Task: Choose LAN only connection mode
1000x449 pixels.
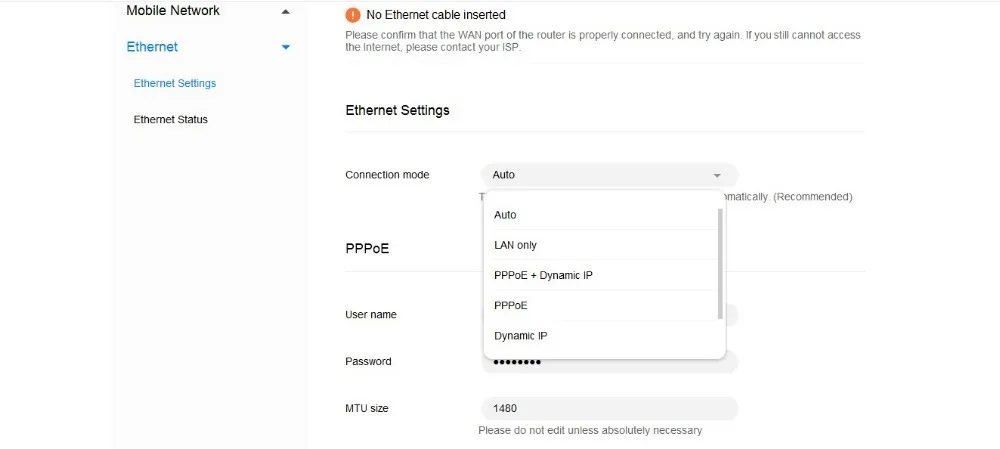Action: pos(515,245)
